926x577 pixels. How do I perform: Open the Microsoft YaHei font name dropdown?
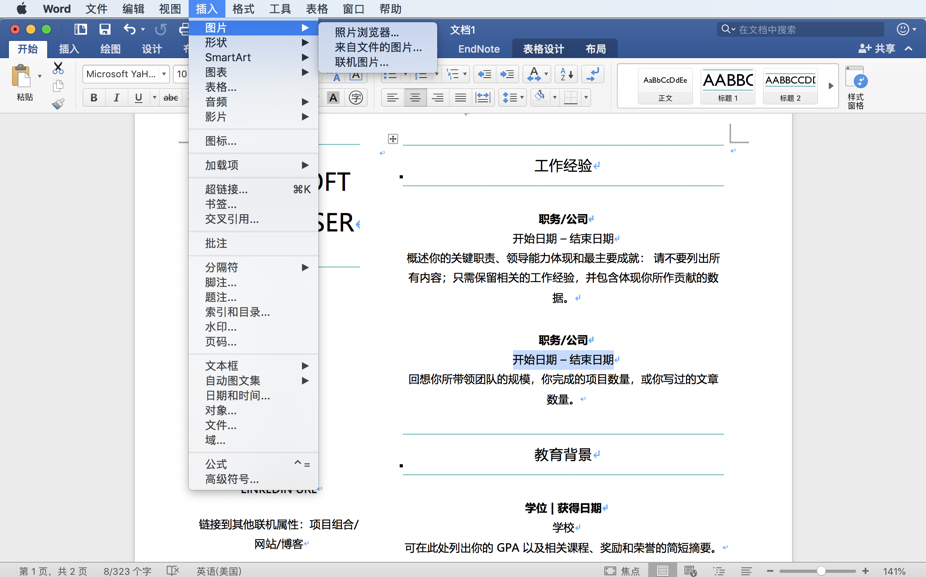pos(164,74)
